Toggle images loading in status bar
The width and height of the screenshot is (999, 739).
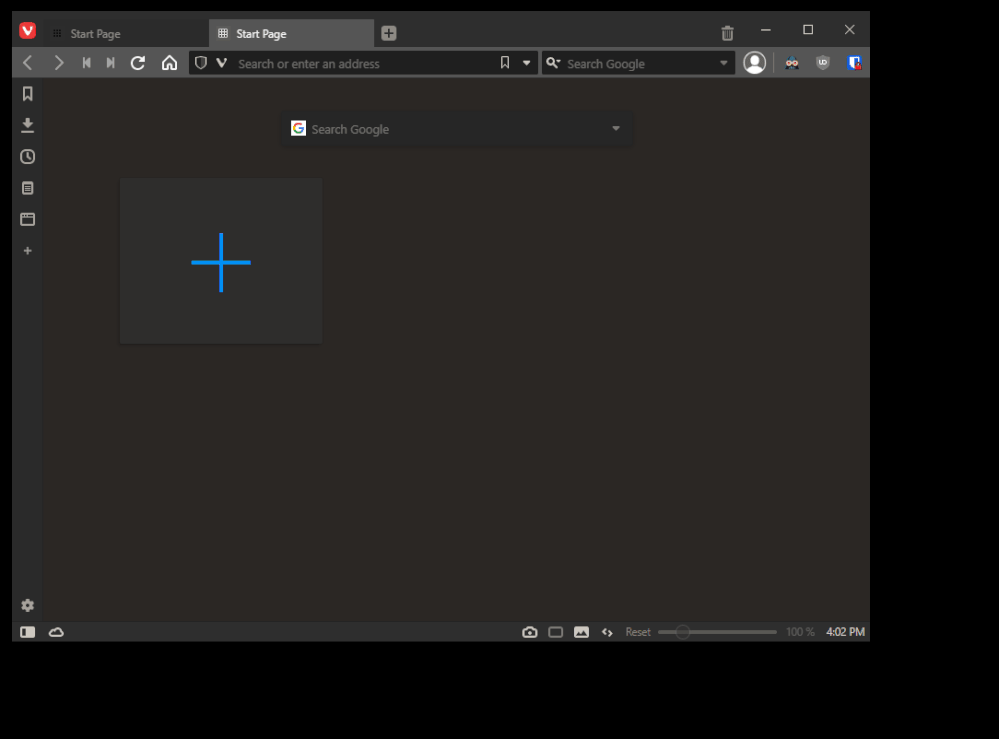click(x=581, y=632)
